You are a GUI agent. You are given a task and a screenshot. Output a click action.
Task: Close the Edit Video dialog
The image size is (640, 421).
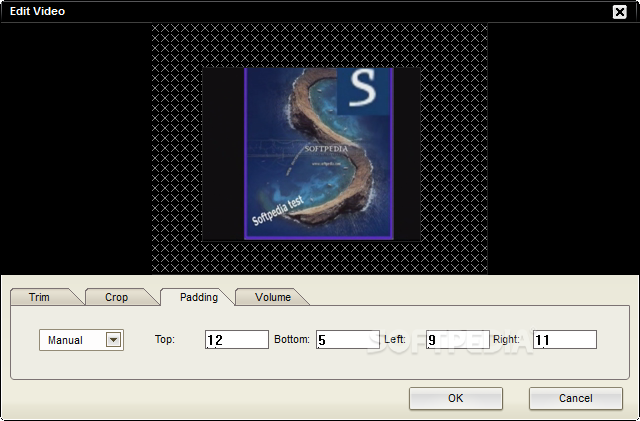620,12
